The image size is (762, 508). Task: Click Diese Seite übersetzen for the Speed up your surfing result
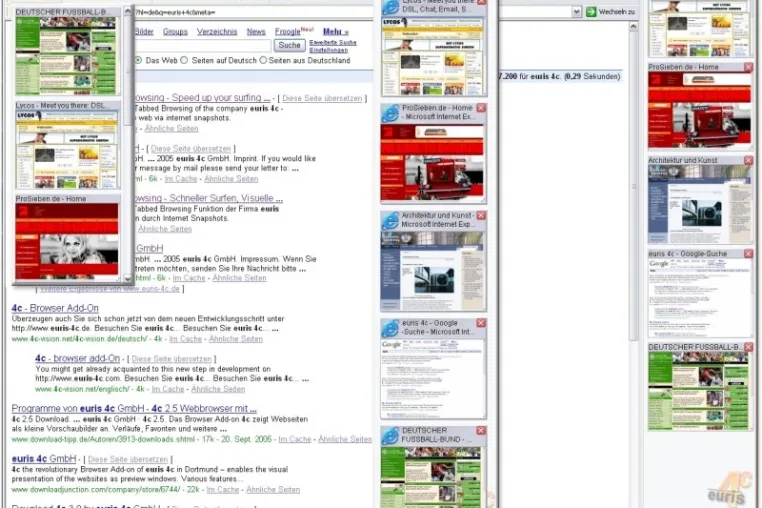322,98
